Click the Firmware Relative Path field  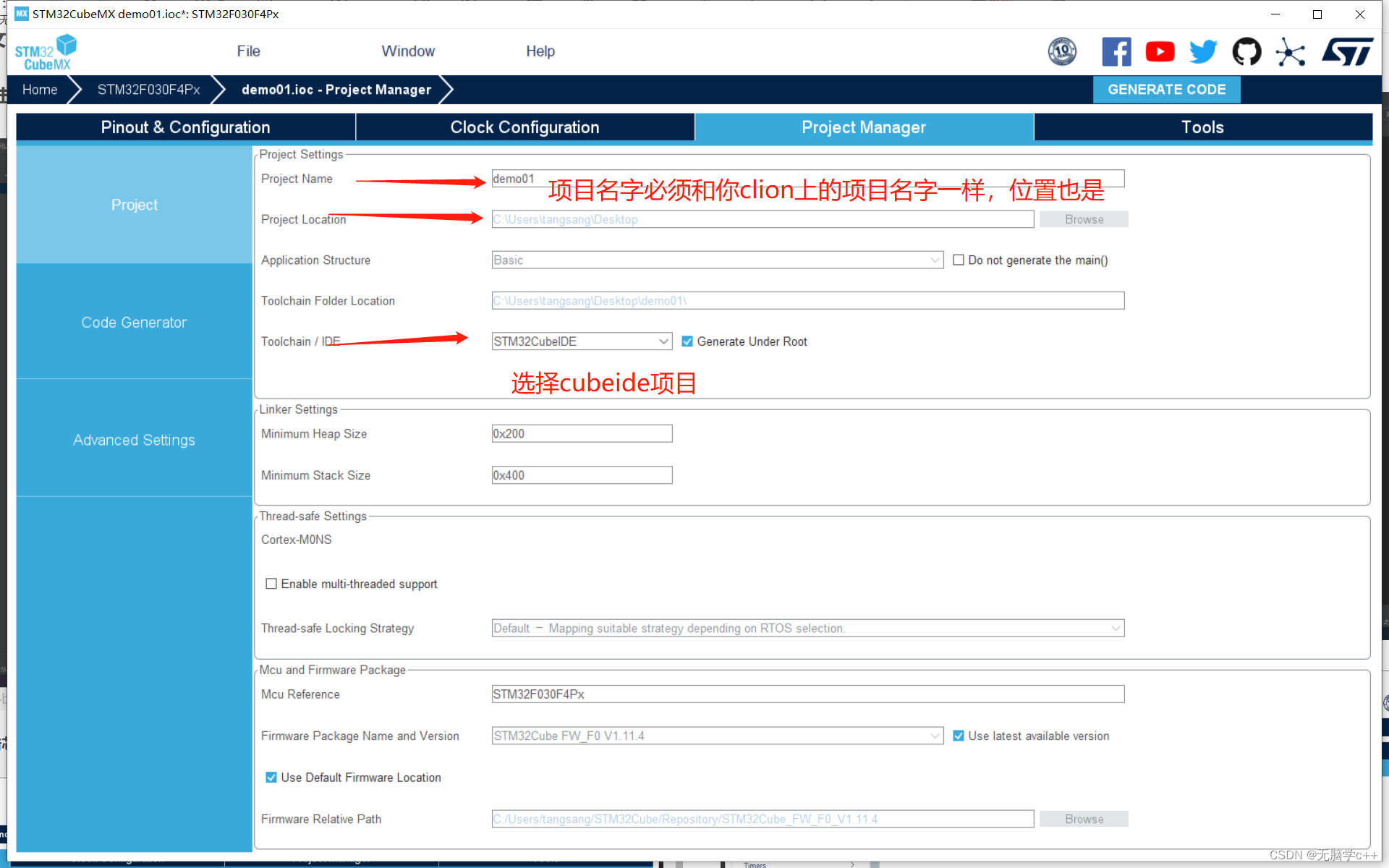(x=763, y=819)
